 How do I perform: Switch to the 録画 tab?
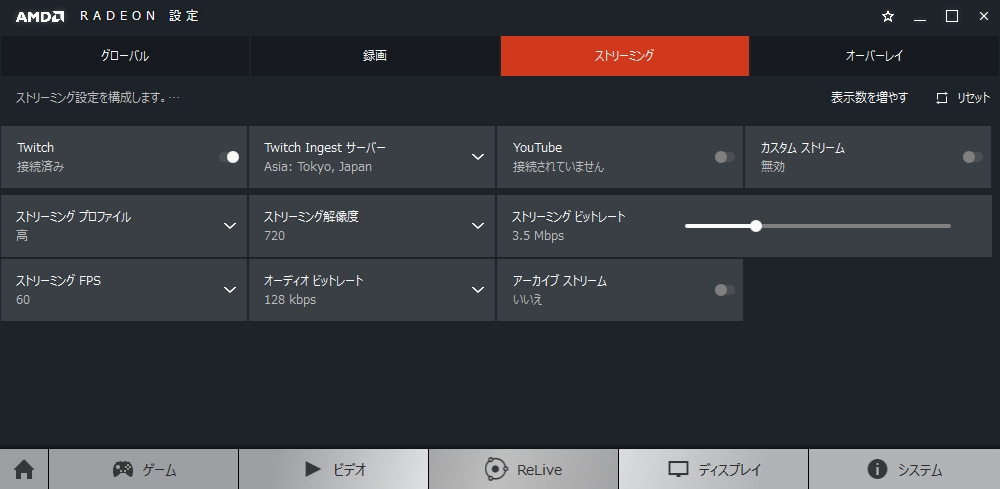pyautogui.click(x=375, y=56)
